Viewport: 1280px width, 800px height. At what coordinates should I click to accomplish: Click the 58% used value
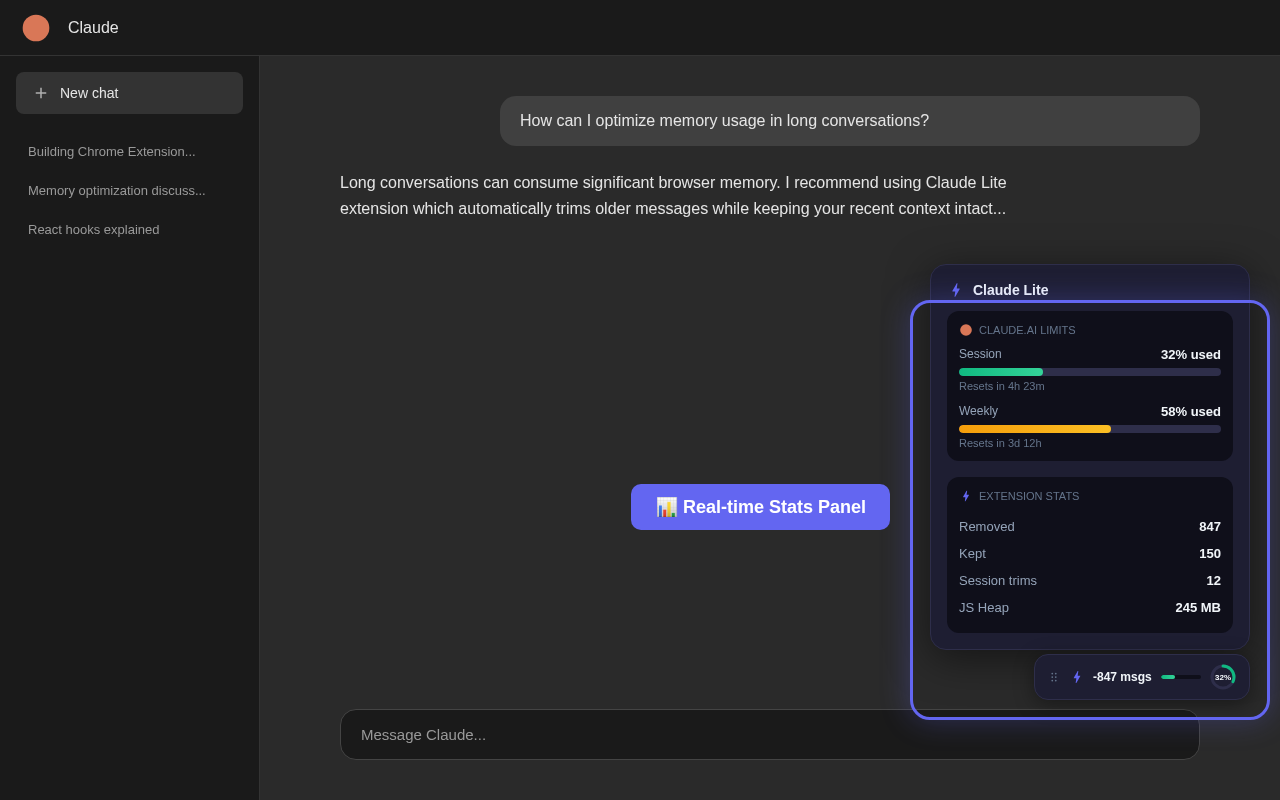pos(1191,411)
